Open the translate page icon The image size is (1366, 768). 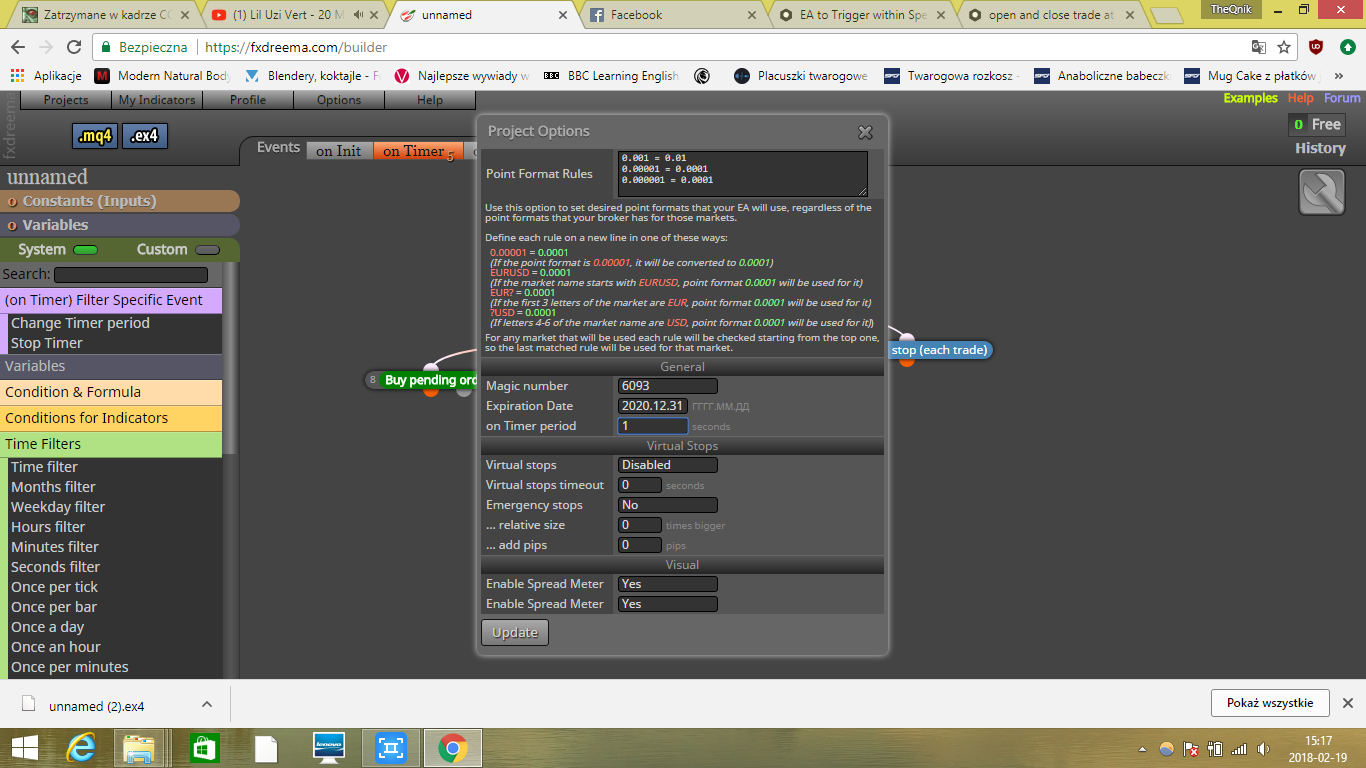[1259, 47]
